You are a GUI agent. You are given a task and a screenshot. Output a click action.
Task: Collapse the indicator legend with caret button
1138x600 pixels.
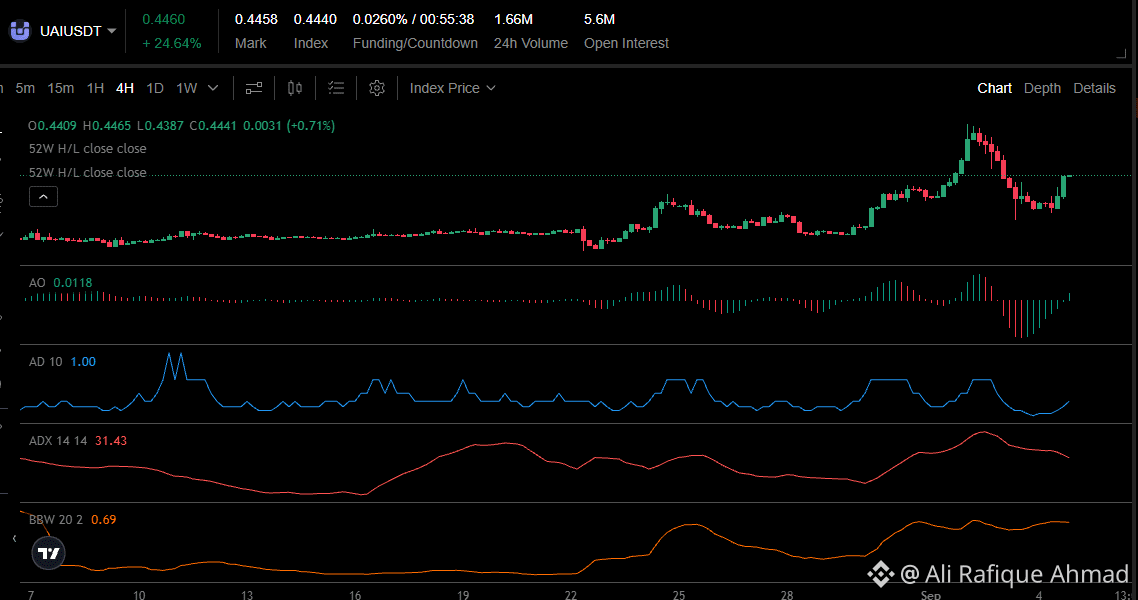tap(44, 197)
